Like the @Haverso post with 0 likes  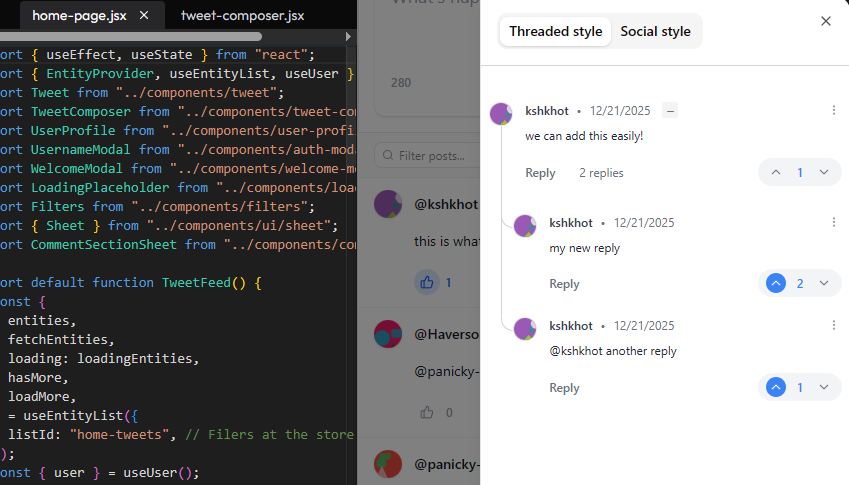click(x=427, y=412)
